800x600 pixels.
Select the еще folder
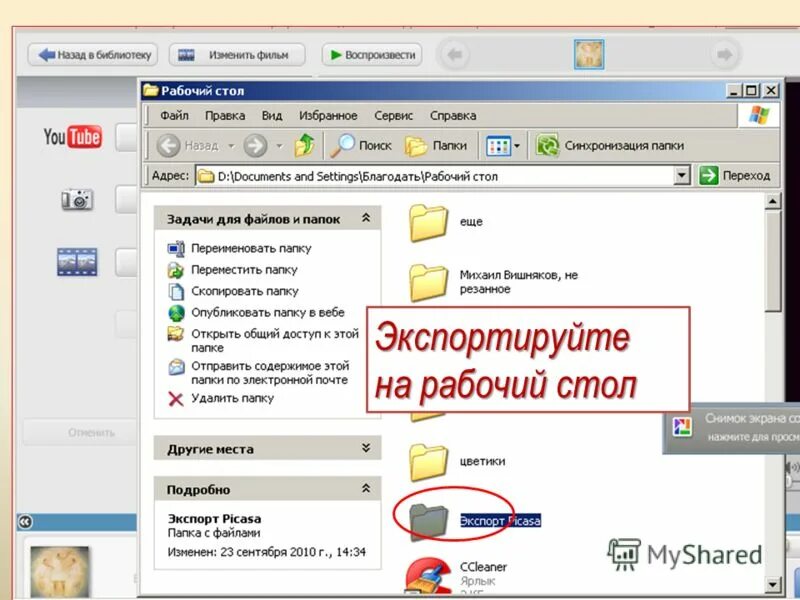(x=446, y=222)
